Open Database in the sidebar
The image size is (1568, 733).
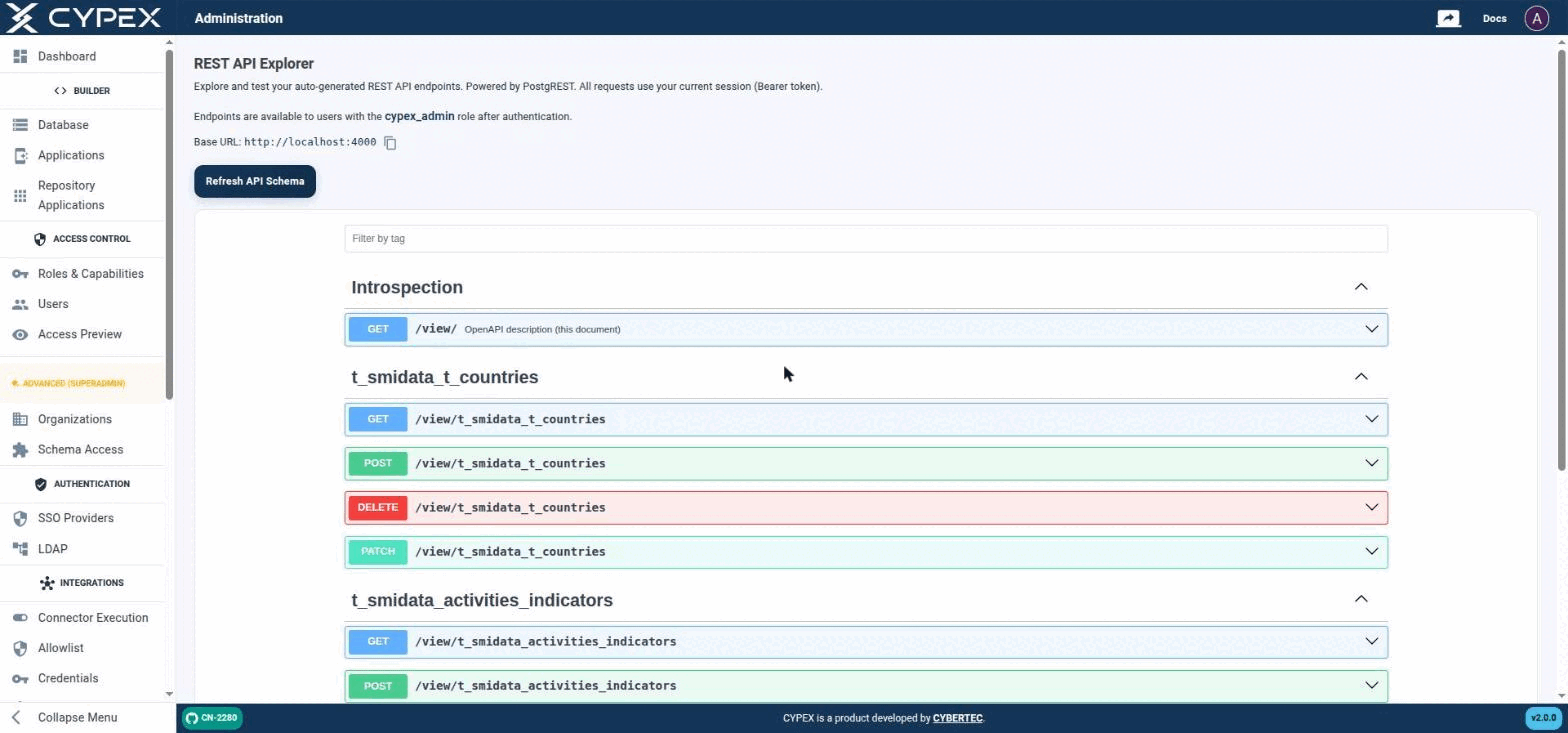(x=63, y=125)
